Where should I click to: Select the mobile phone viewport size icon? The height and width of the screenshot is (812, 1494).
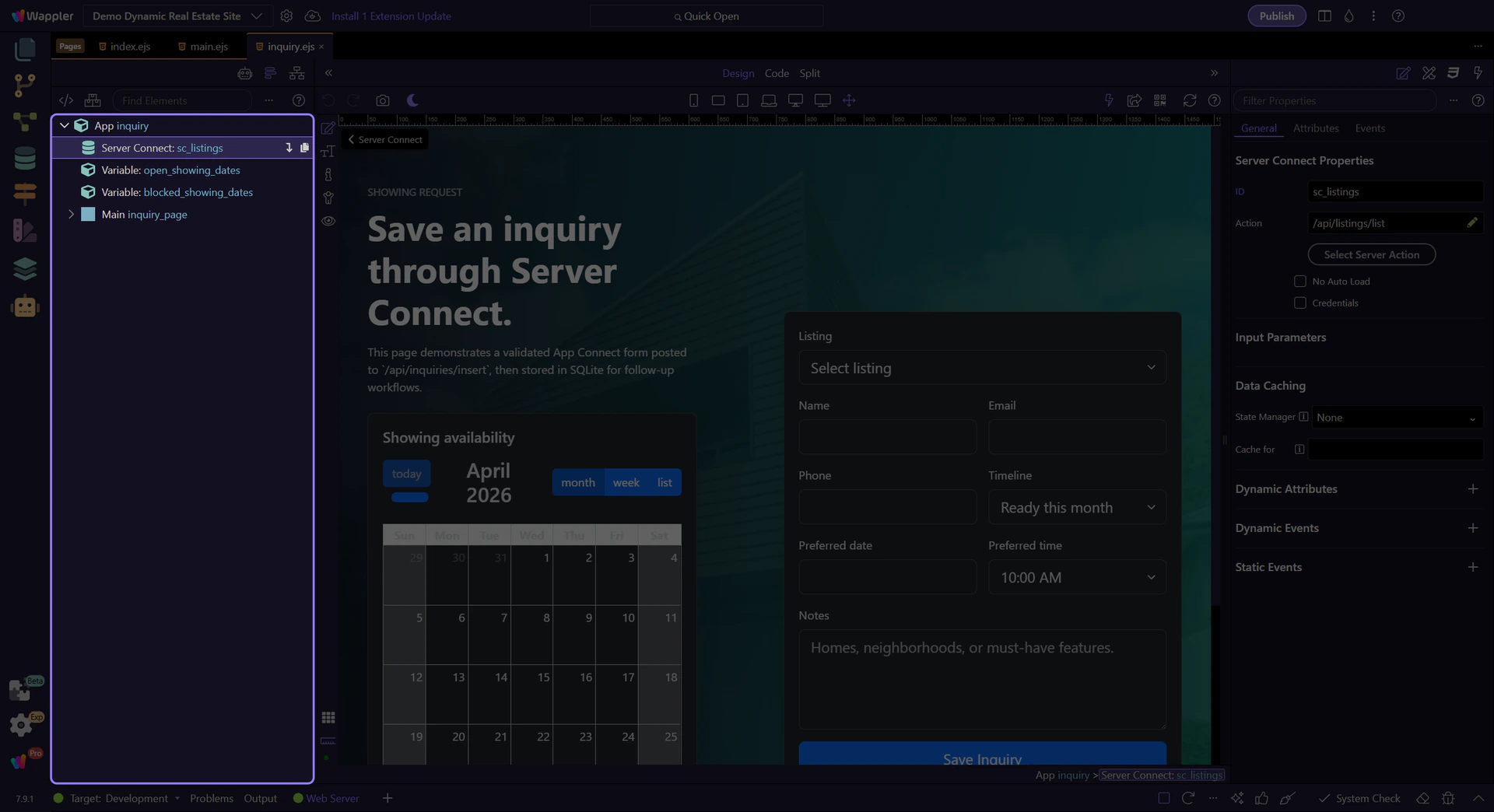693,100
